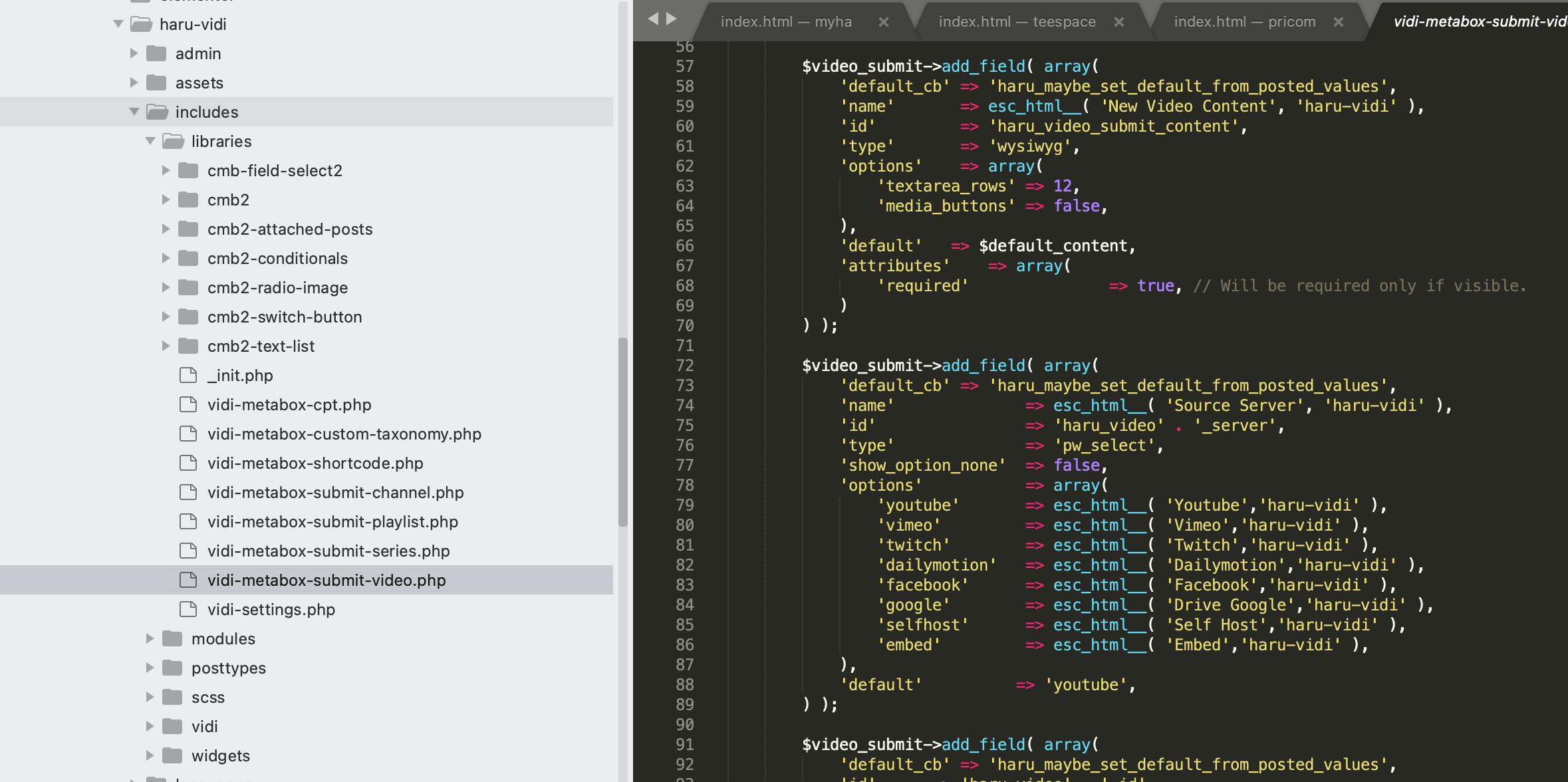Click the cmb2-attached-posts folder icon
The image size is (1568, 782).
click(188, 229)
